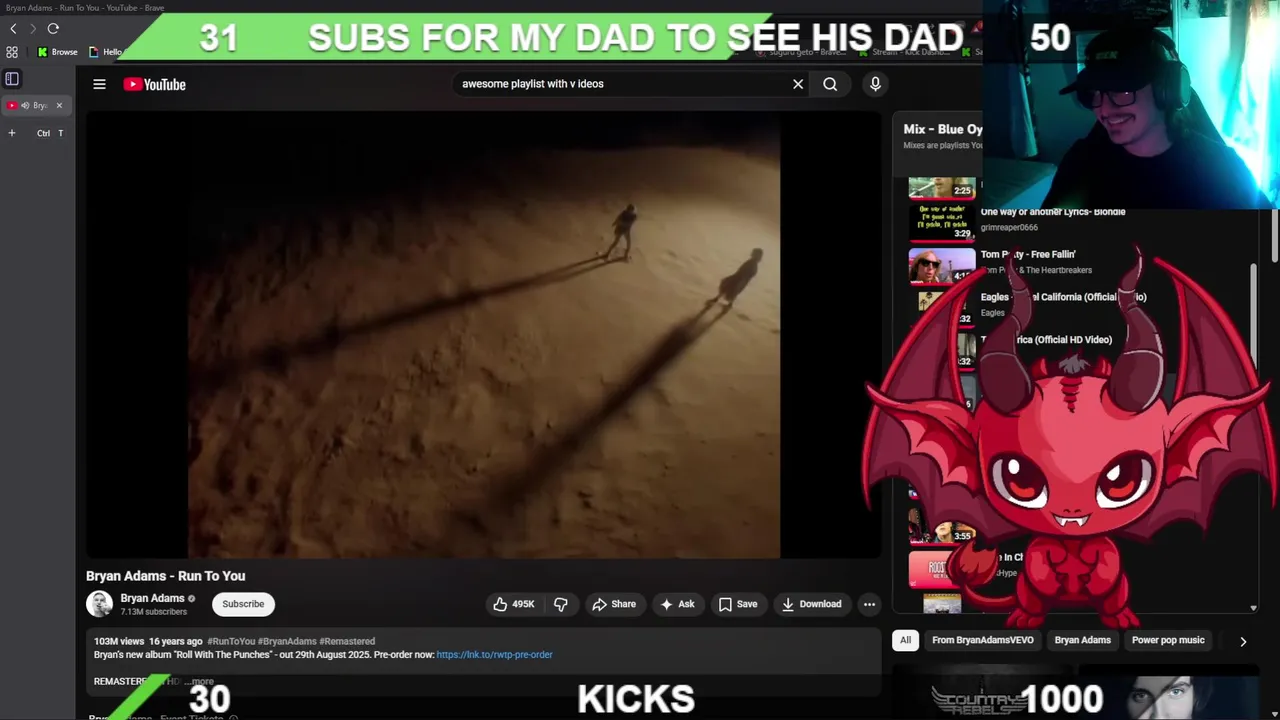Open the YouTube hamburger guide menu

99,84
